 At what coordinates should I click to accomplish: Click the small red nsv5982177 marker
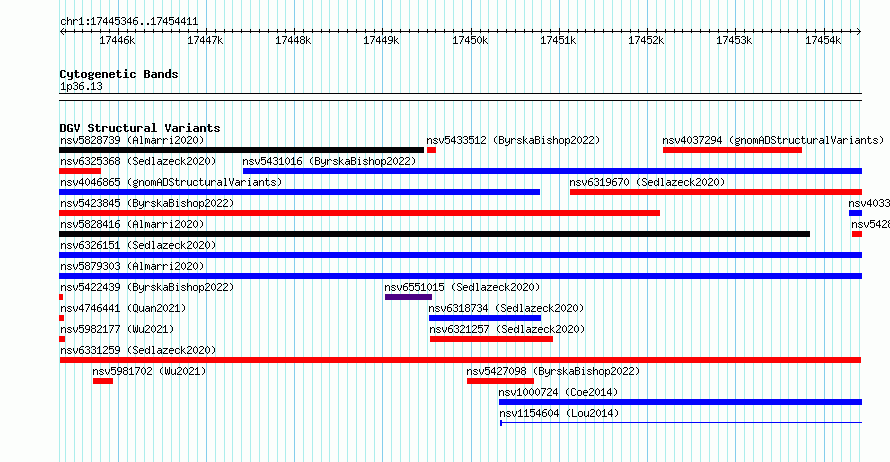pos(62,339)
